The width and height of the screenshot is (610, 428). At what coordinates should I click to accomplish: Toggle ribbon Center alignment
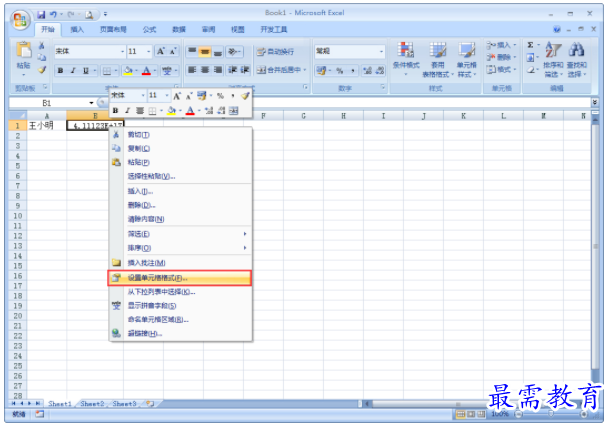coord(205,70)
